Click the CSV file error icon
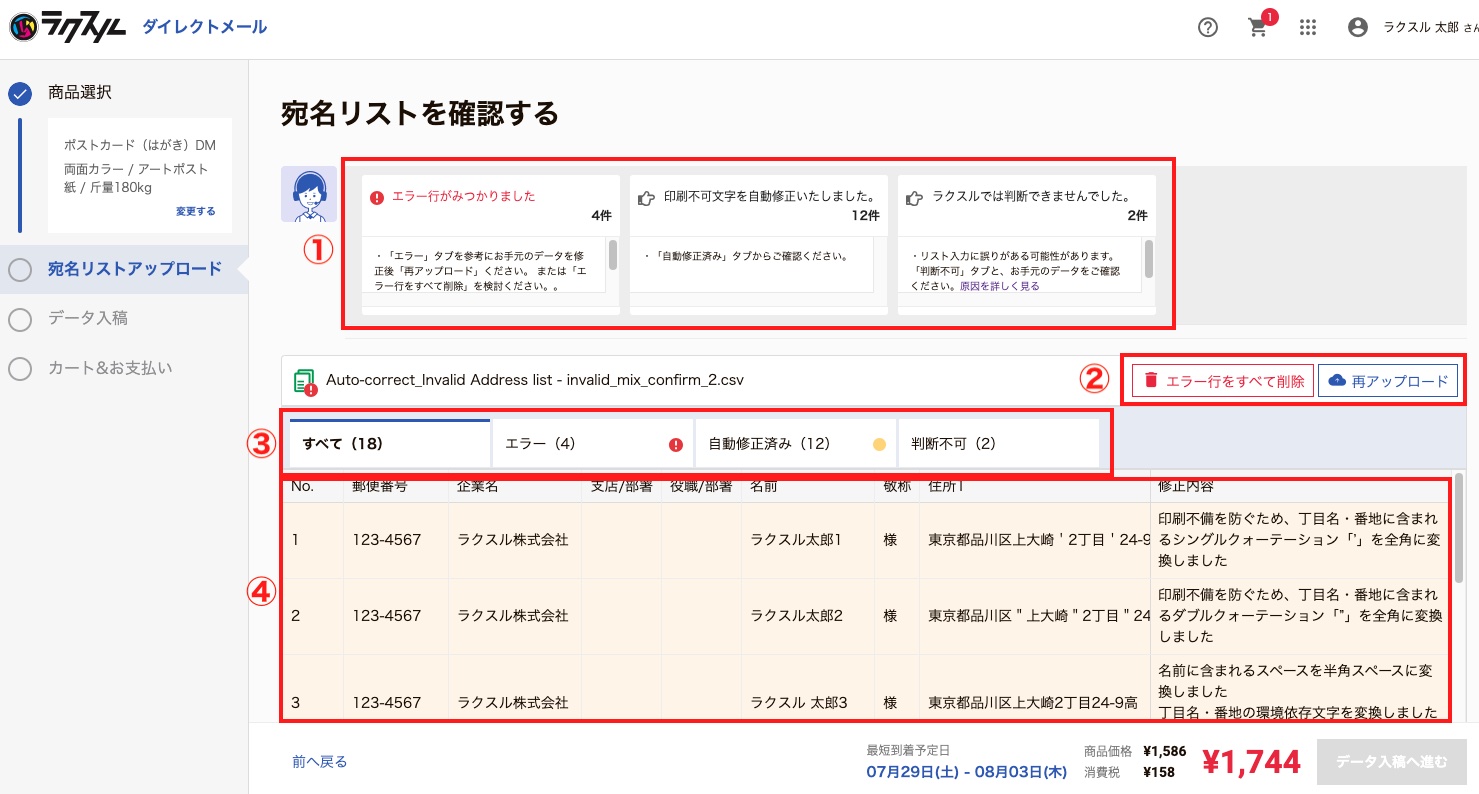Screen dimensions: 1479x794 (x=305, y=382)
